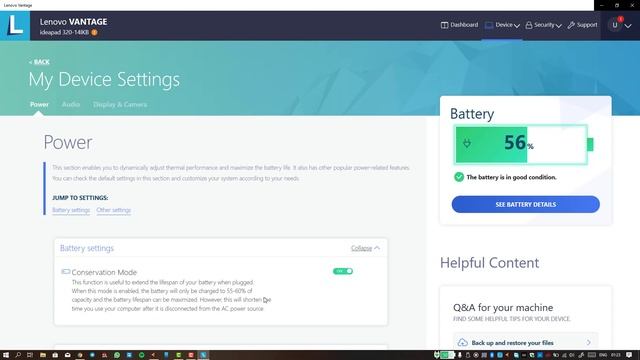
Task: Open the Support page
Action: click(582, 25)
